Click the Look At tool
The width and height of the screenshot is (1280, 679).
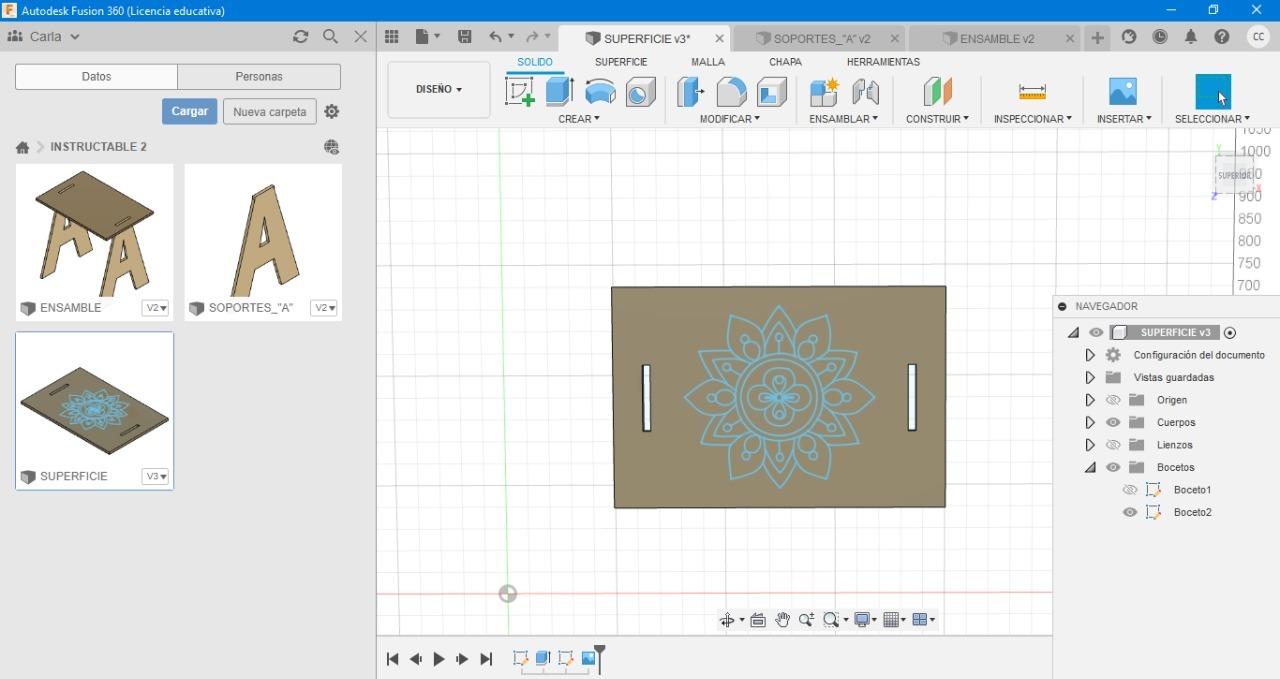click(x=758, y=620)
